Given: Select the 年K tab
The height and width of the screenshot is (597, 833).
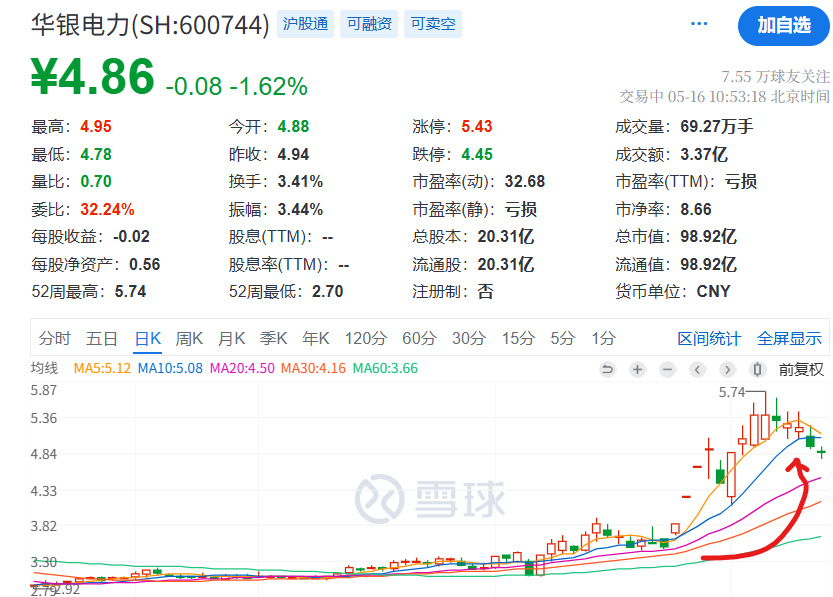Looking at the screenshot, I should 316,338.
